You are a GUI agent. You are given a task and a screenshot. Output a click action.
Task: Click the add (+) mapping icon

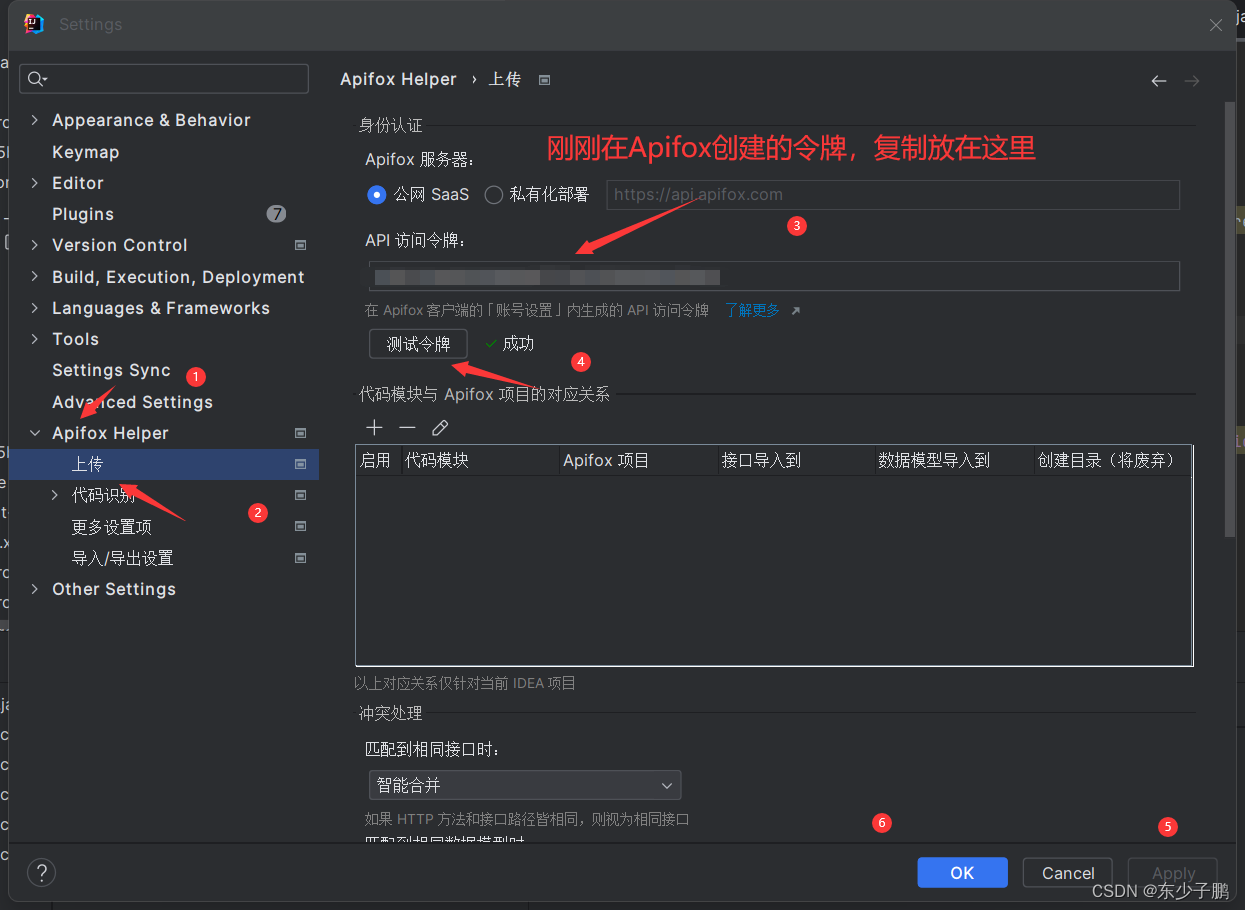pyautogui.click(x=374, y=428)
